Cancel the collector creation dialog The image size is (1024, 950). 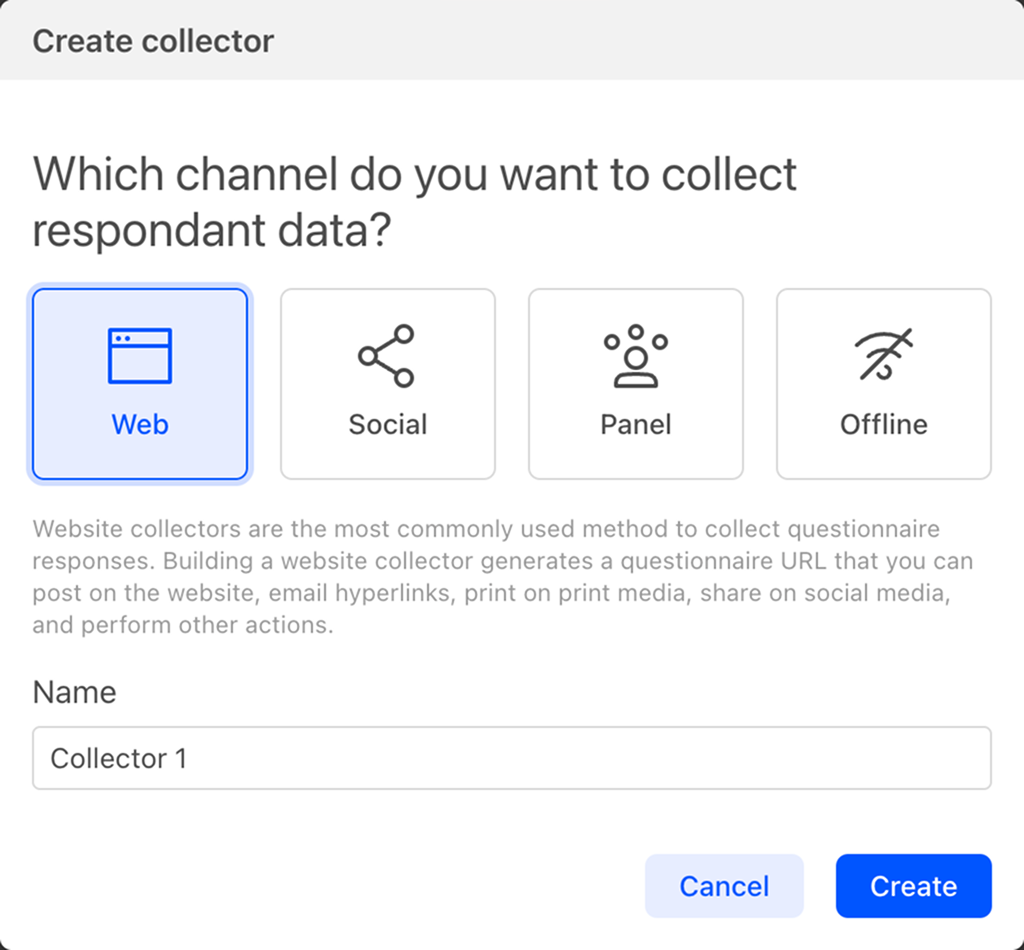pos(724,886)
